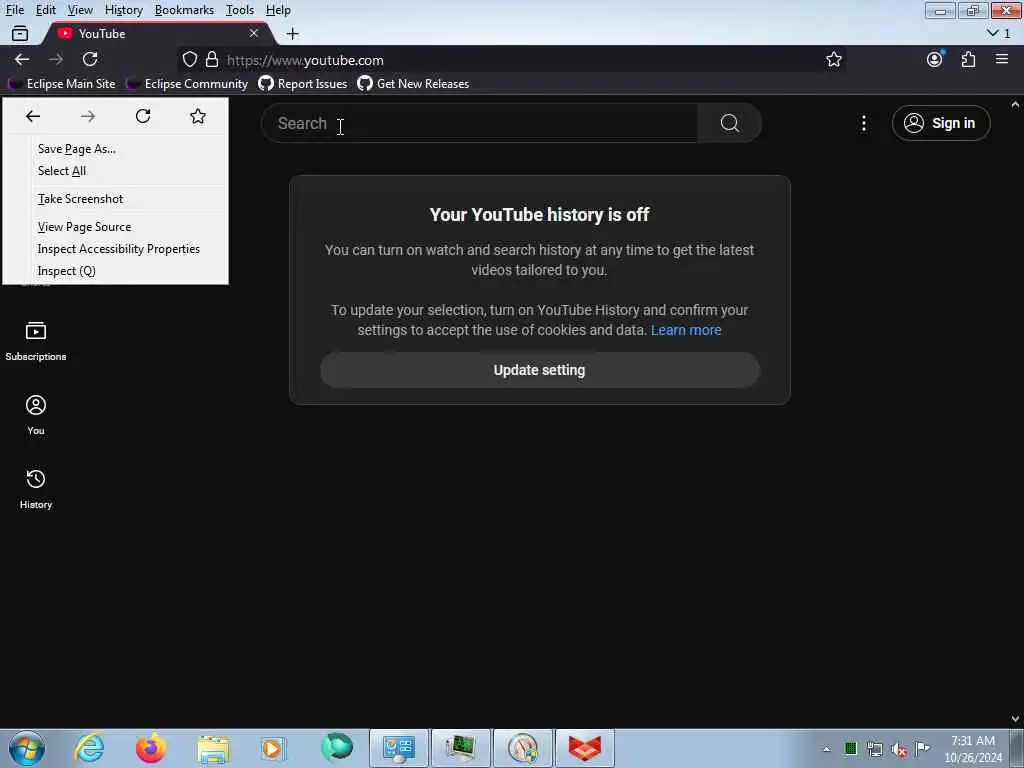1024x768 pixels.
Task: Launch Internet Explorer from taskbar
Action: pyautogui.click(x=89, y=748)
